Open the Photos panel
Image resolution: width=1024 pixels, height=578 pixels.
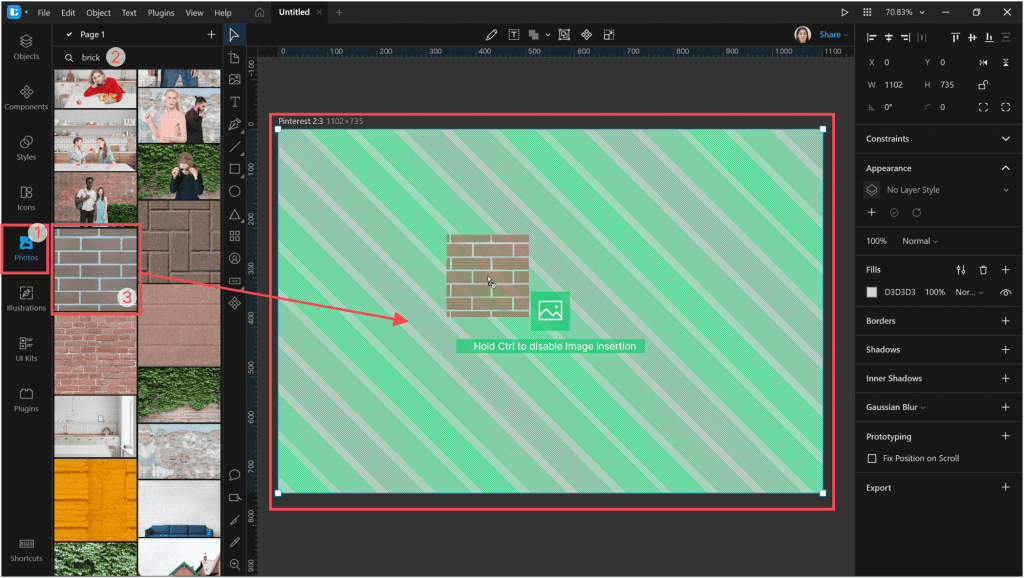[x=26, y=248]
